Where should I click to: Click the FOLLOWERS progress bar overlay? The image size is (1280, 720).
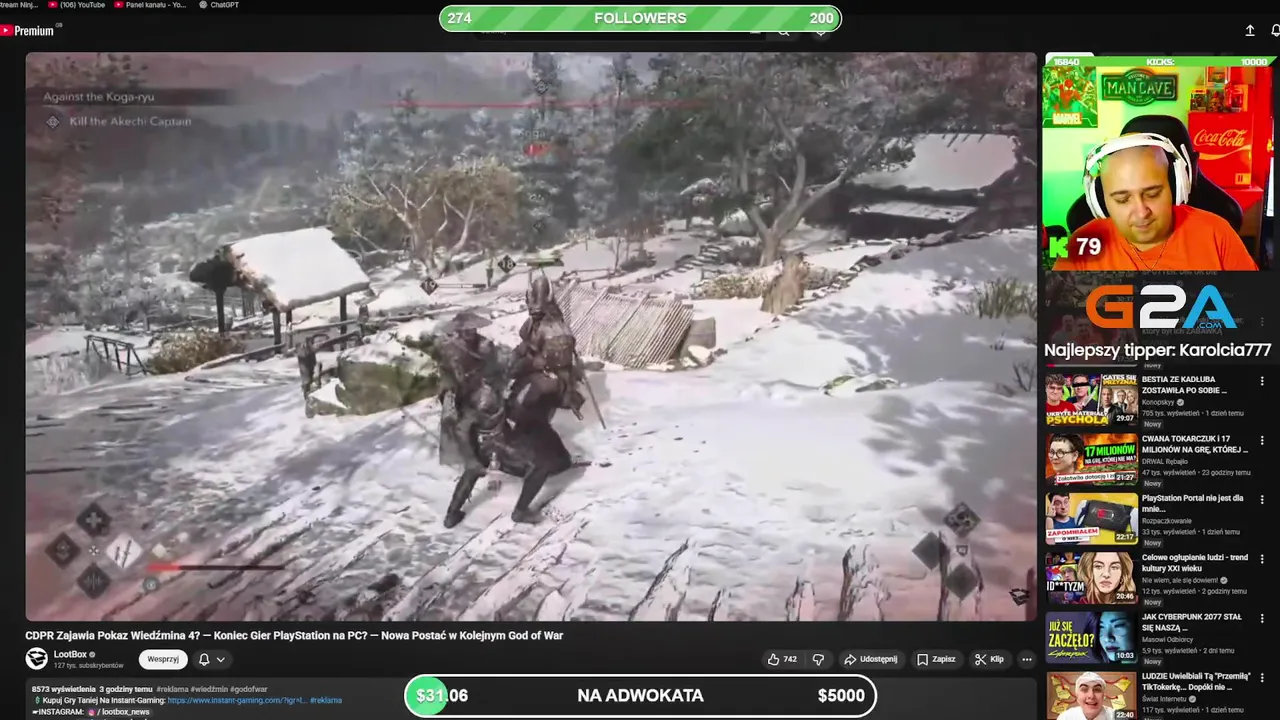pos(640,18)
